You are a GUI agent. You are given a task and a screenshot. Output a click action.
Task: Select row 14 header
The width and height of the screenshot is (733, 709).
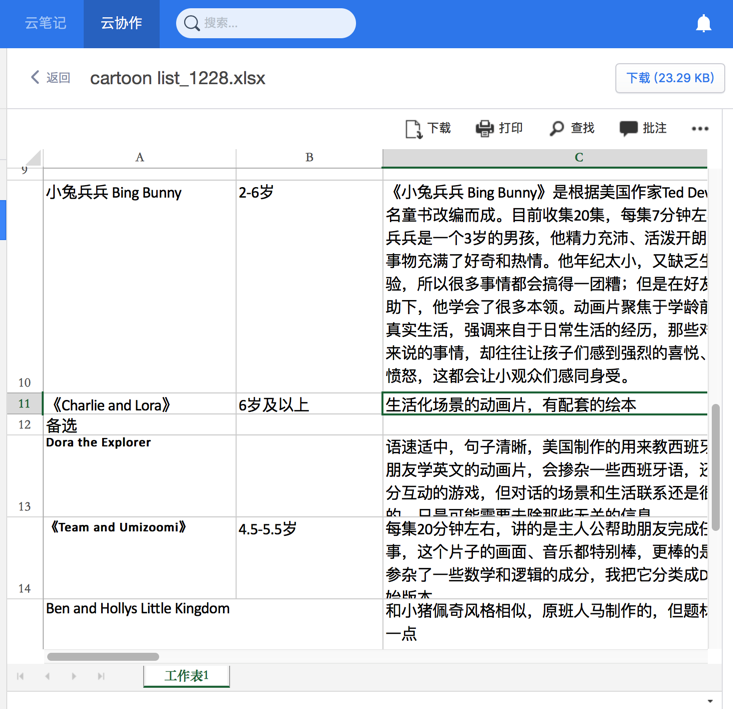pos(25,558)
